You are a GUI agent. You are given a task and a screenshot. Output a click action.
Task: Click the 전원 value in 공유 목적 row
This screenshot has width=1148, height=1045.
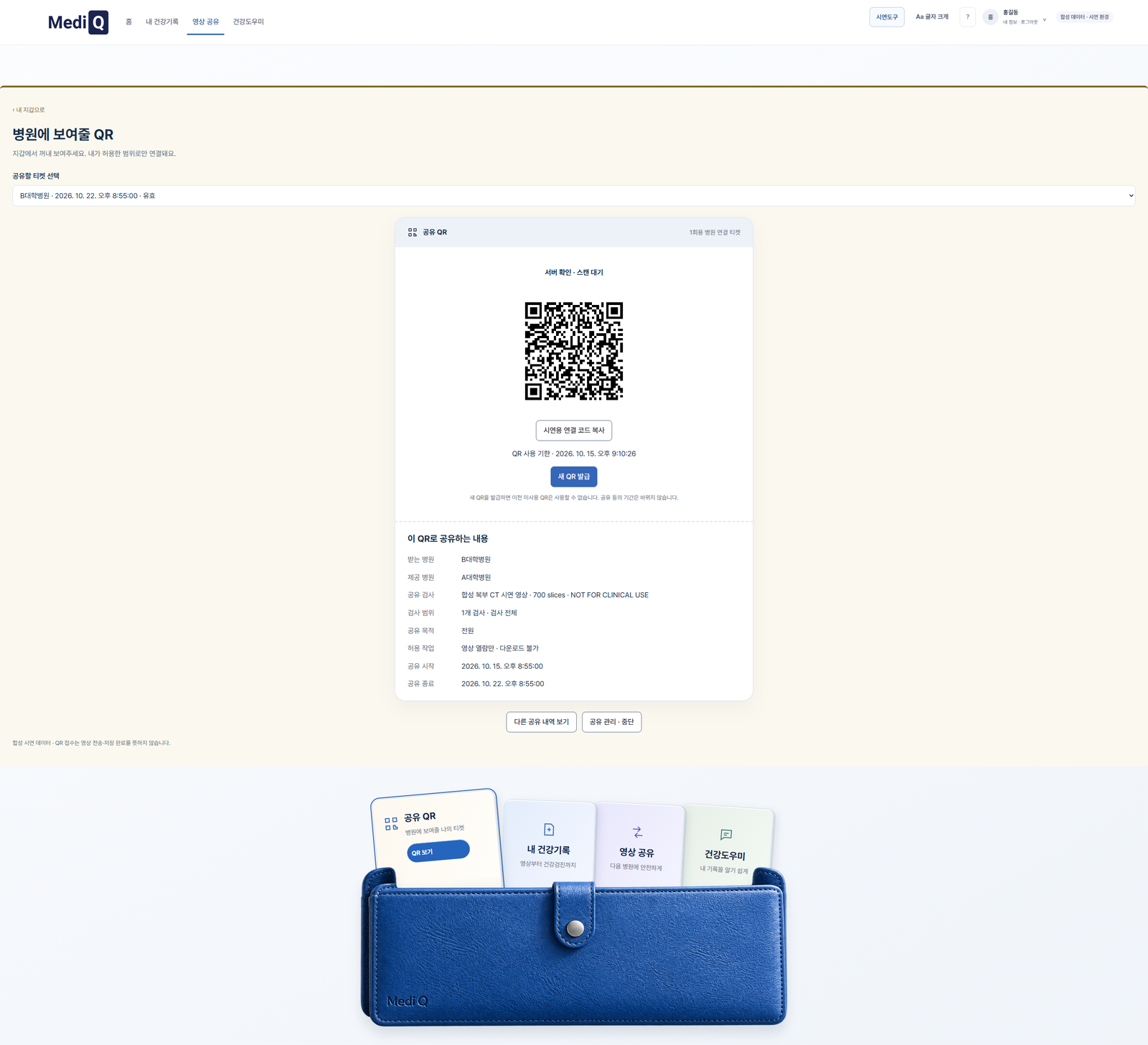467,631
